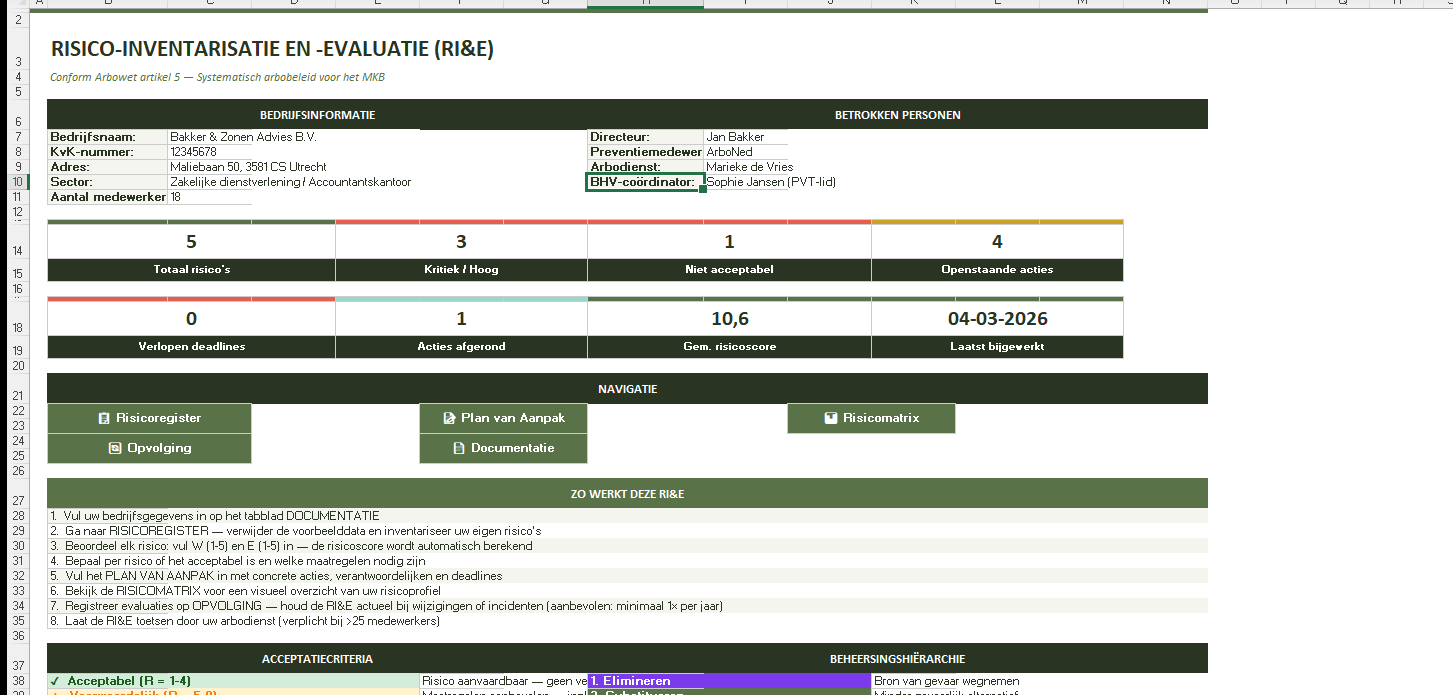The height and width of the screenshot is (695, 1453).
Task: Click the Sector value 'Zakelijke dienstverlening' cell
Action: pos(290,182)
